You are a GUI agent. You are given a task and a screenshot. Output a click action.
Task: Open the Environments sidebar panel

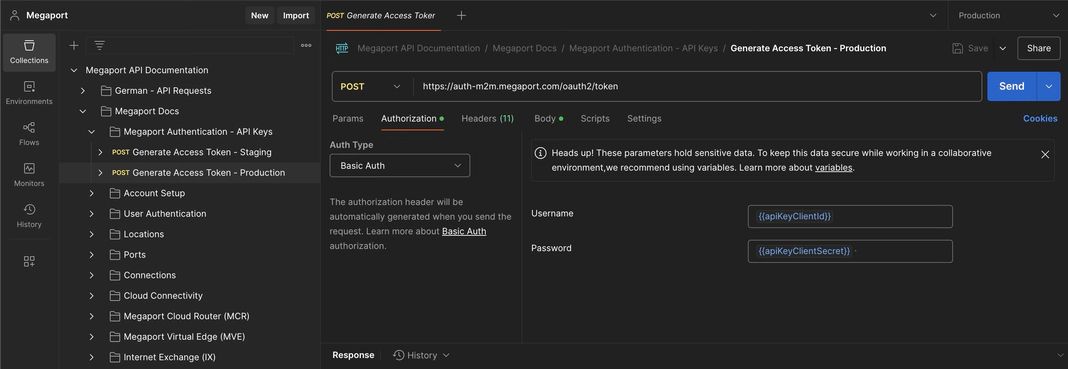point(29,93)
